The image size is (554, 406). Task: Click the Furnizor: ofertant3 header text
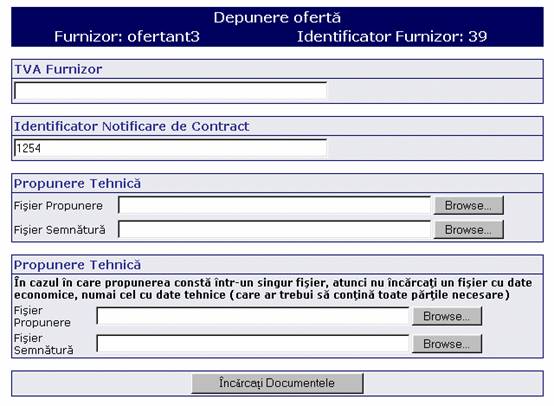click(x=127, y=36)
